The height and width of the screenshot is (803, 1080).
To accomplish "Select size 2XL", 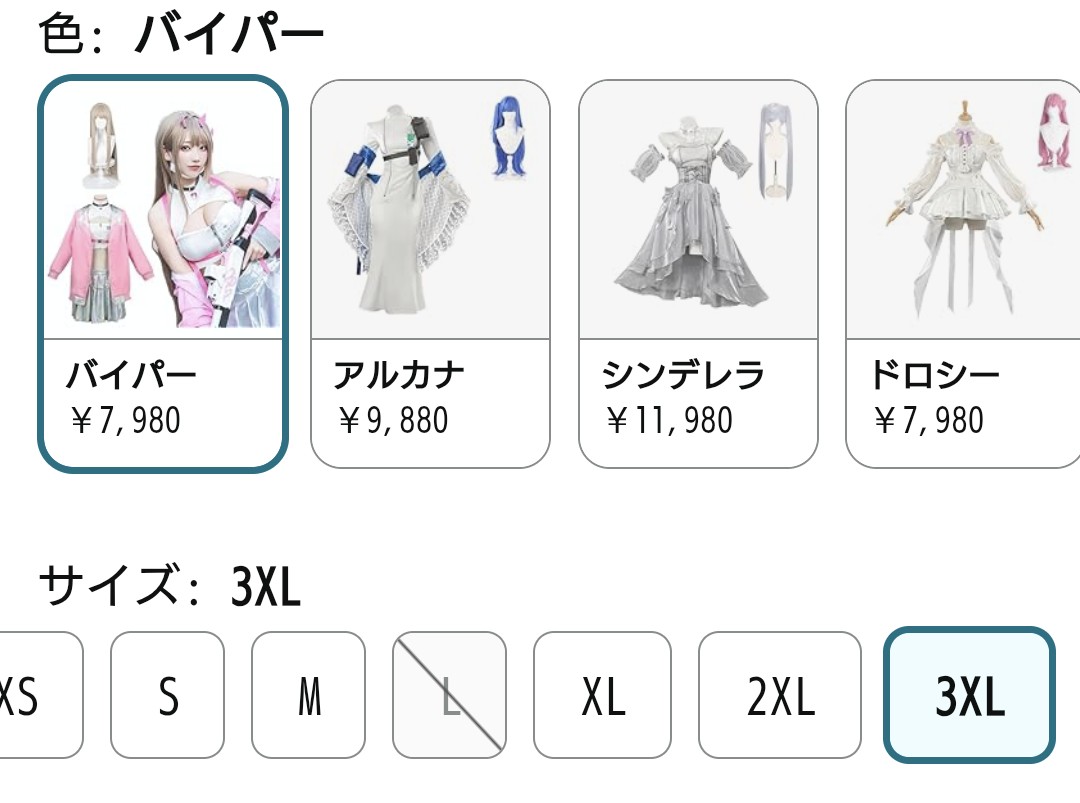I will point(780,695).
